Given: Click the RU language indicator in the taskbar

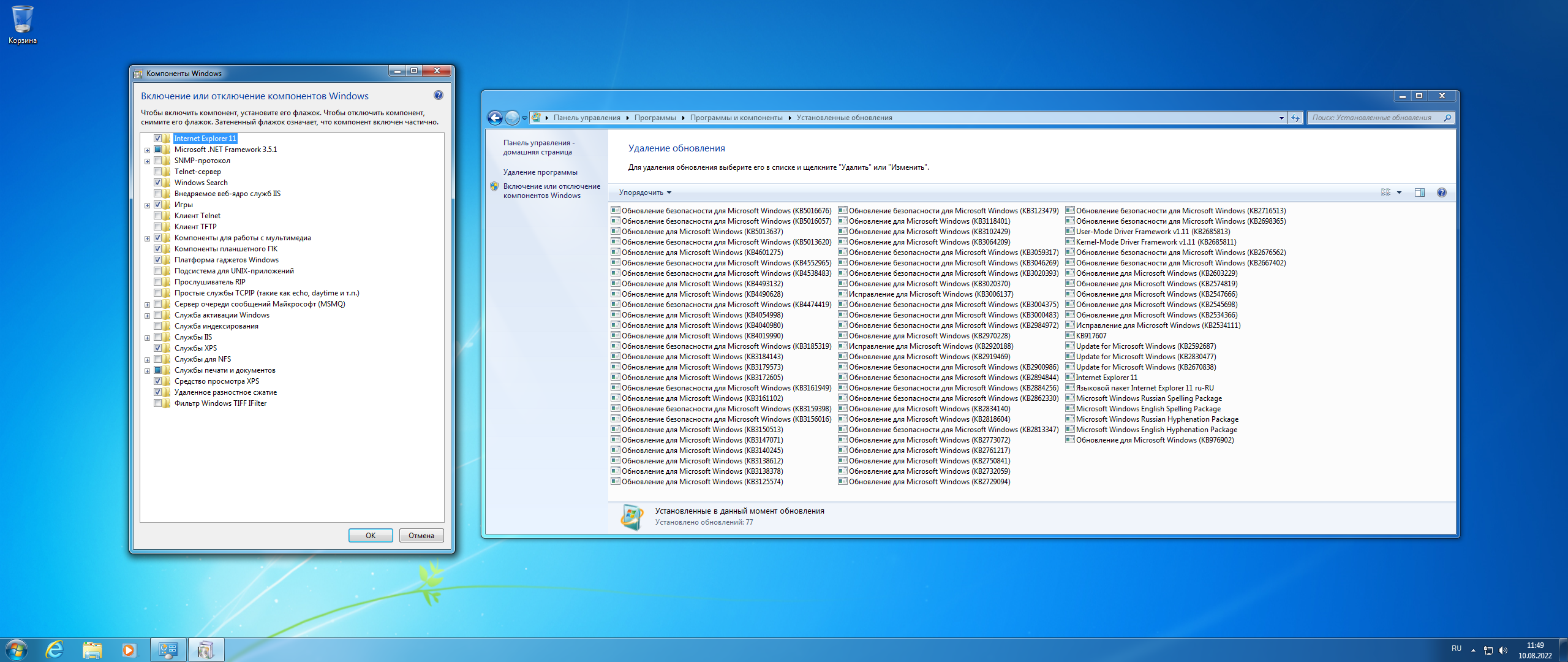Looking at the screenshot, I should 1457,649.
